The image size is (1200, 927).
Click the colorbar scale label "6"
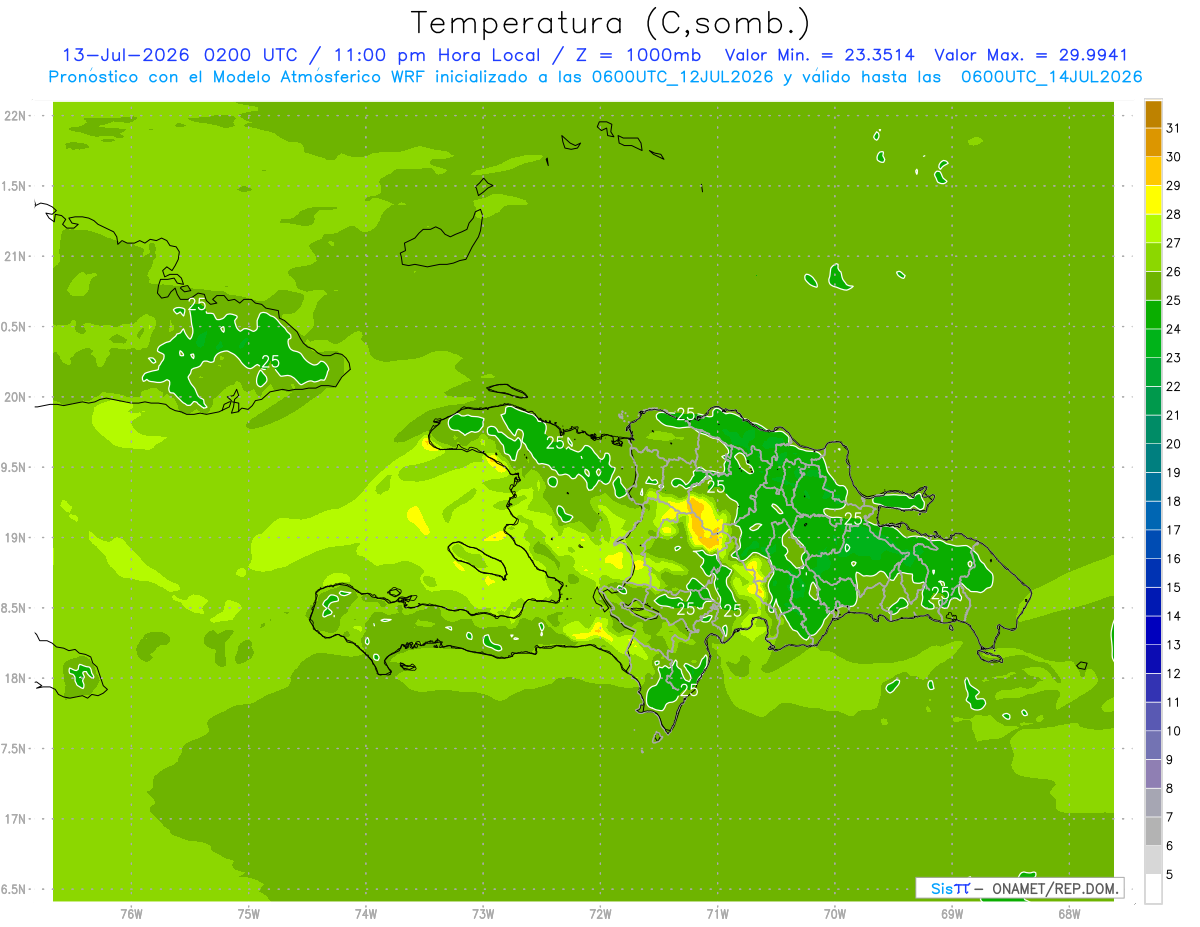[1169, 845]
